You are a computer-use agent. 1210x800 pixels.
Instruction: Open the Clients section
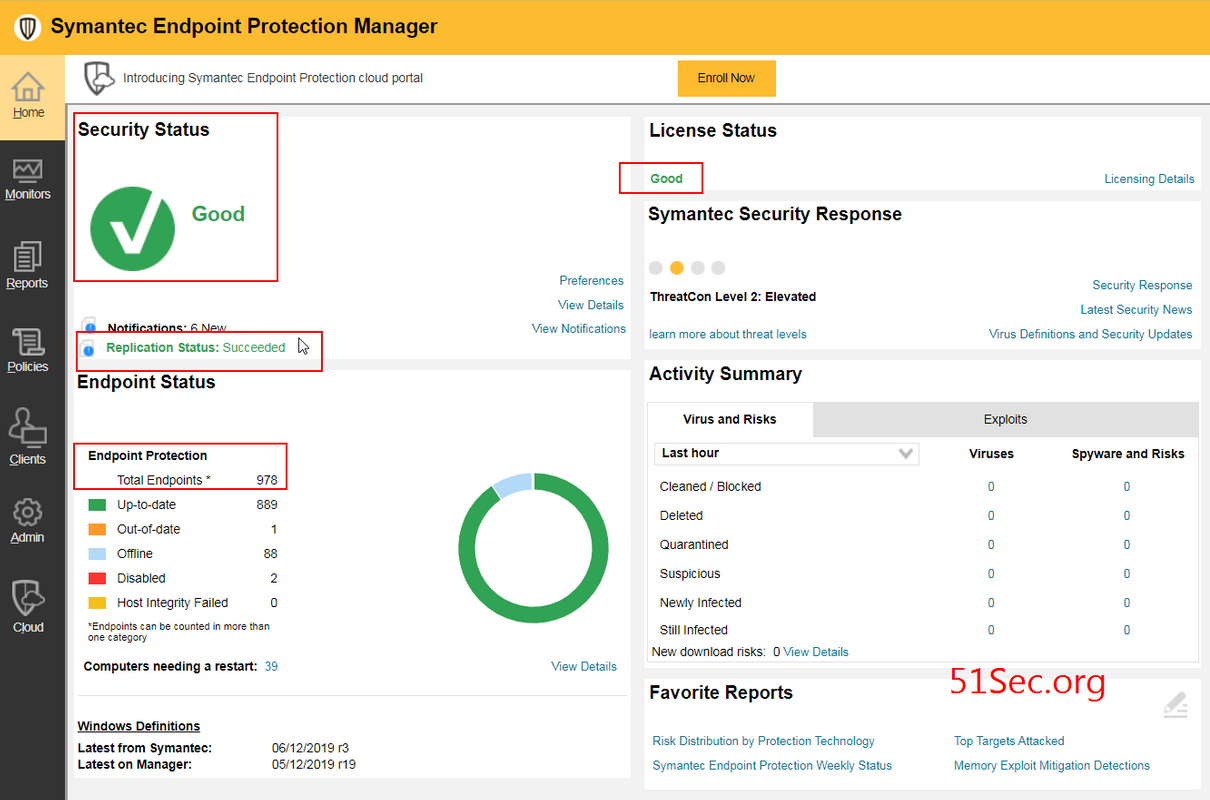(28, 437)
